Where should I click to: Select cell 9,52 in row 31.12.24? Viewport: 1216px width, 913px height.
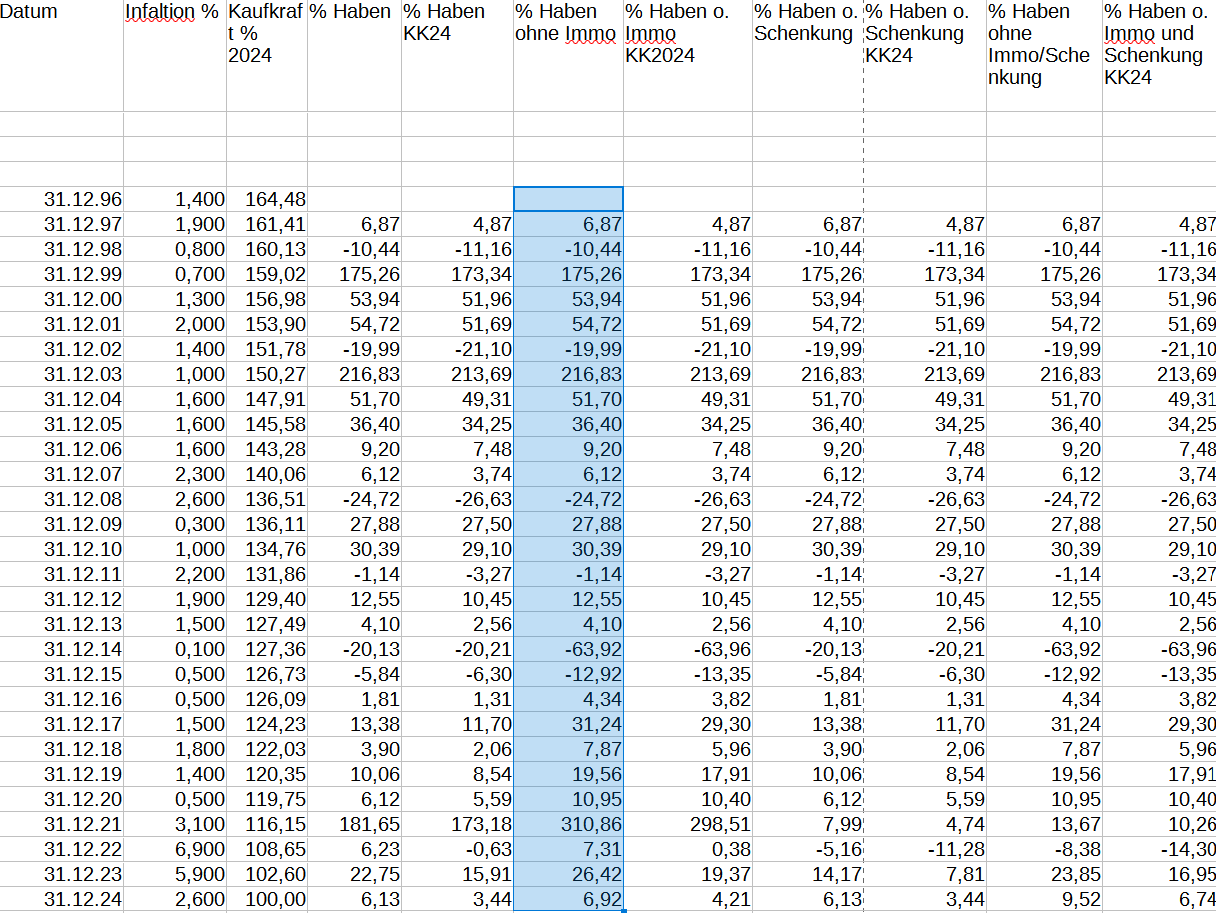point(1044,899)
